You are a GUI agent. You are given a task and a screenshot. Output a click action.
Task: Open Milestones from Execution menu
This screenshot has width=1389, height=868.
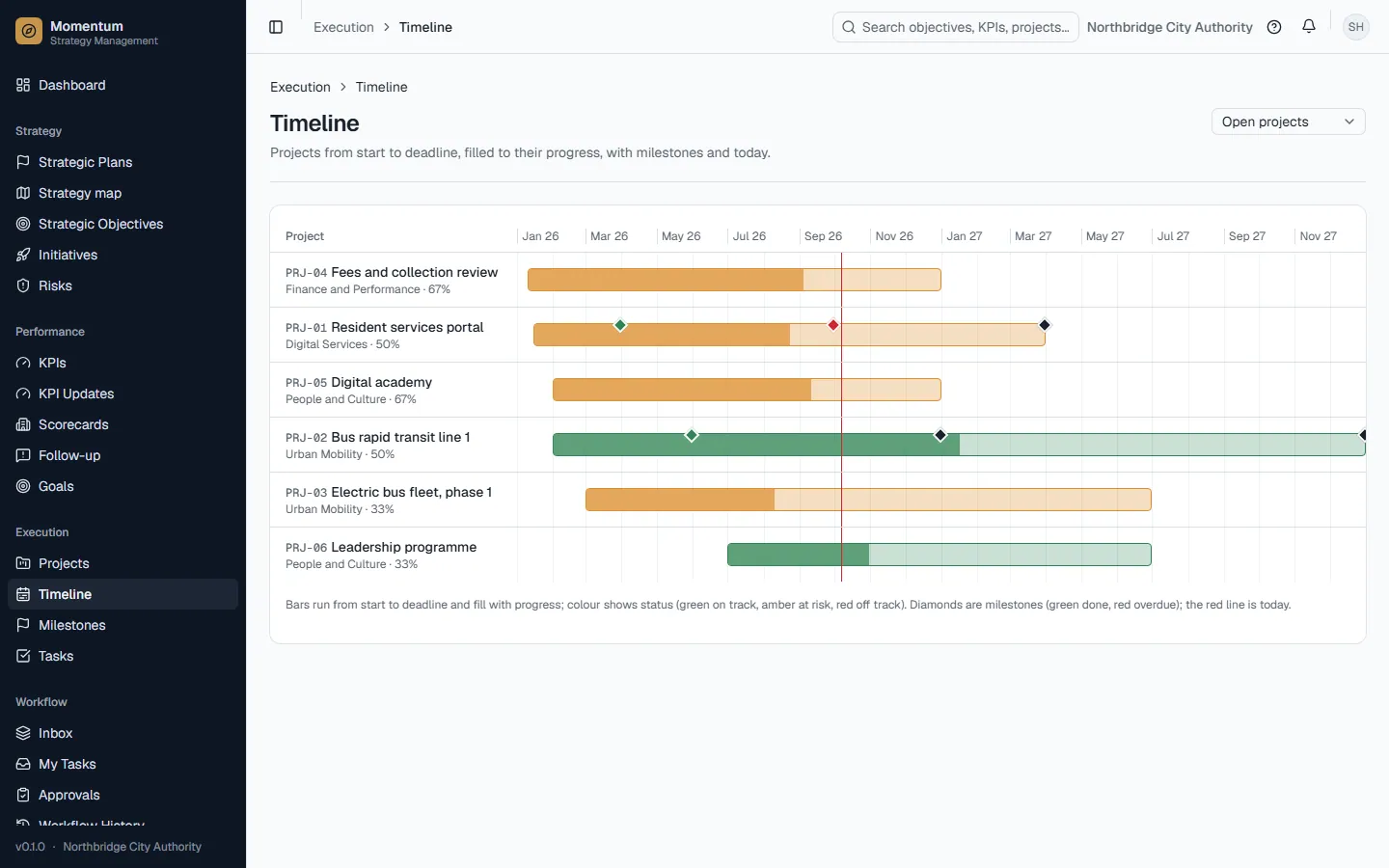(x=123, y=625)
